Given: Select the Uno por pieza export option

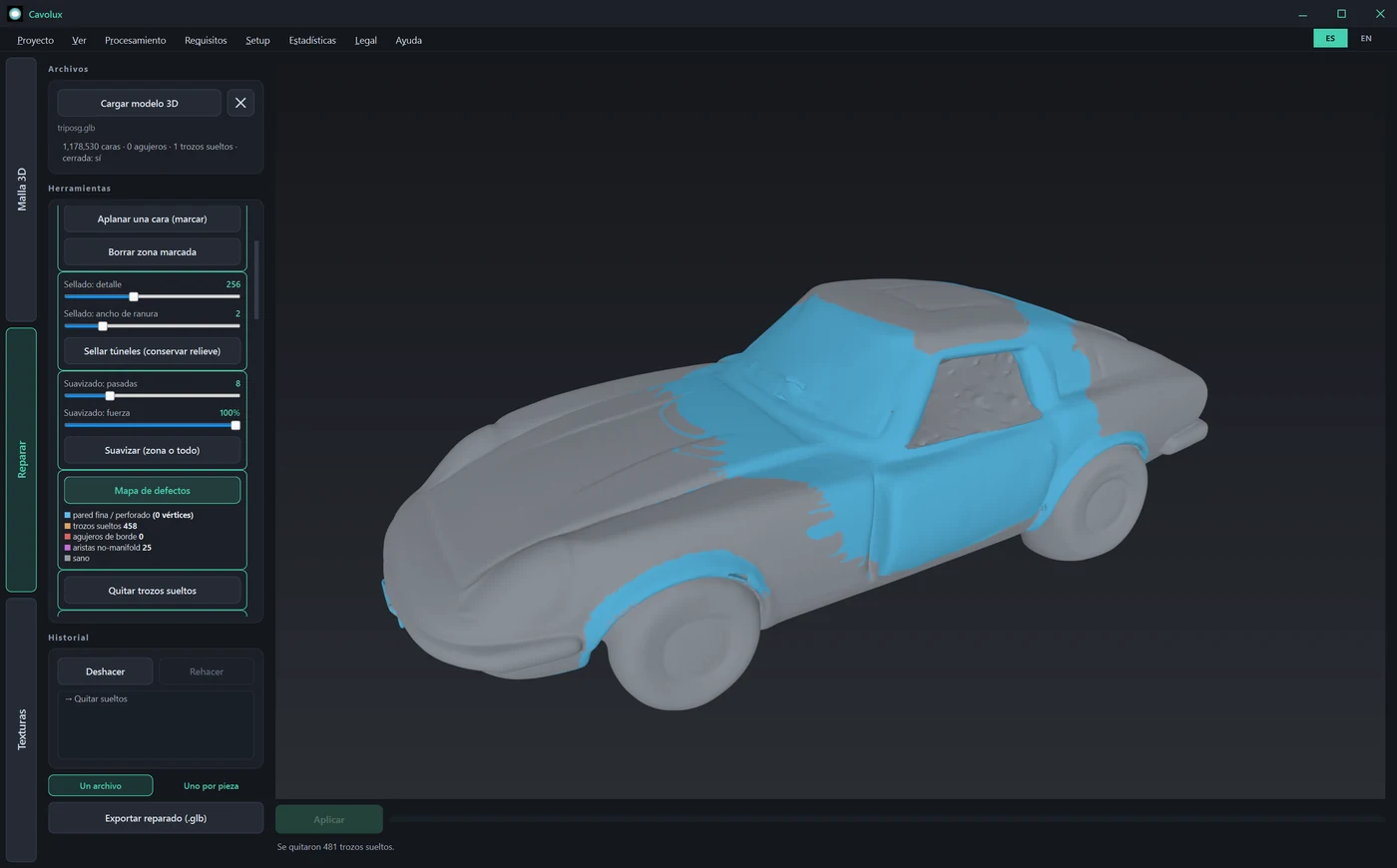Looking at the screenshot, I should 211,785.
